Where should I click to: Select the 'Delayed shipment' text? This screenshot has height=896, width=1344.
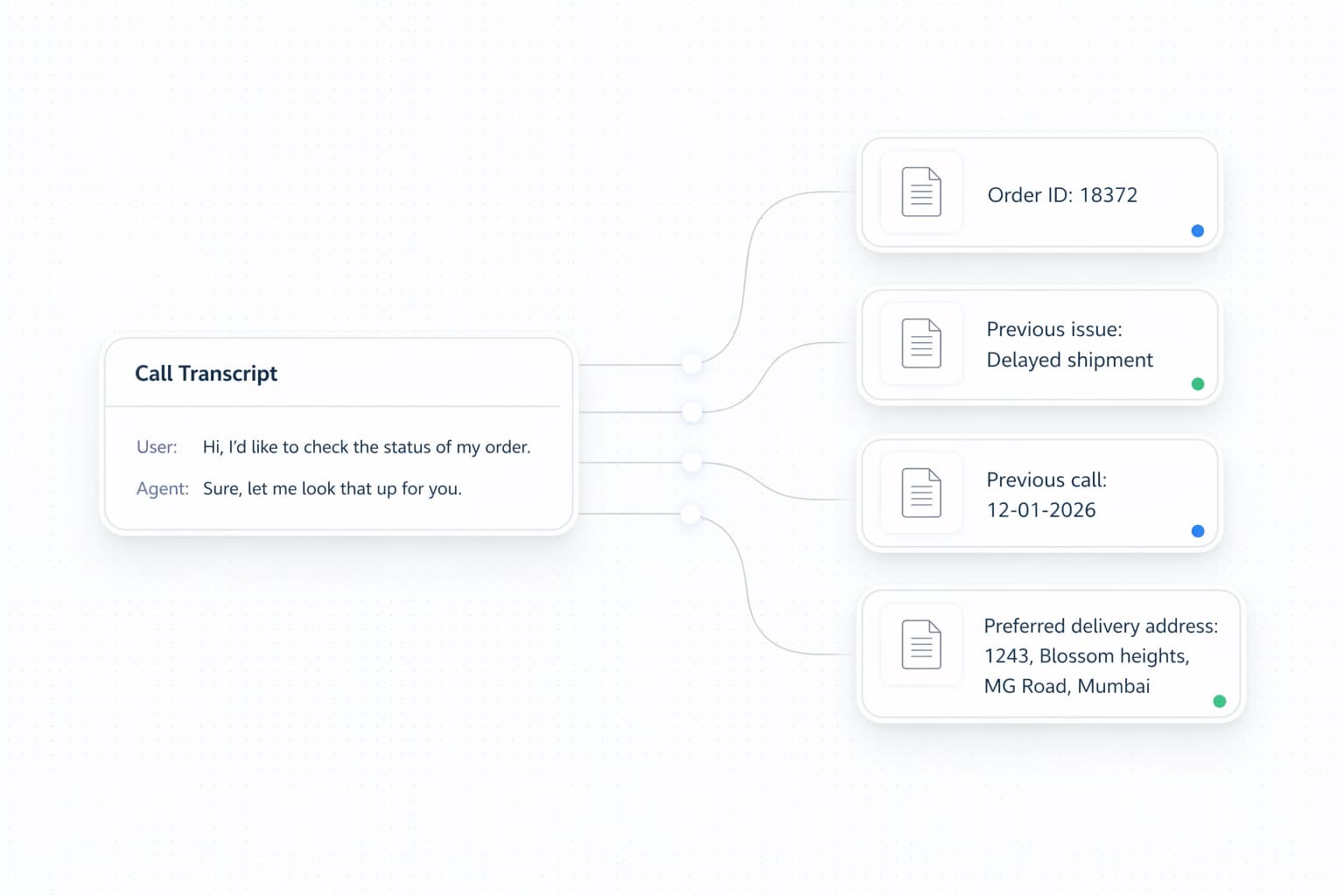pyautogui.click(x=1069, y=360)
